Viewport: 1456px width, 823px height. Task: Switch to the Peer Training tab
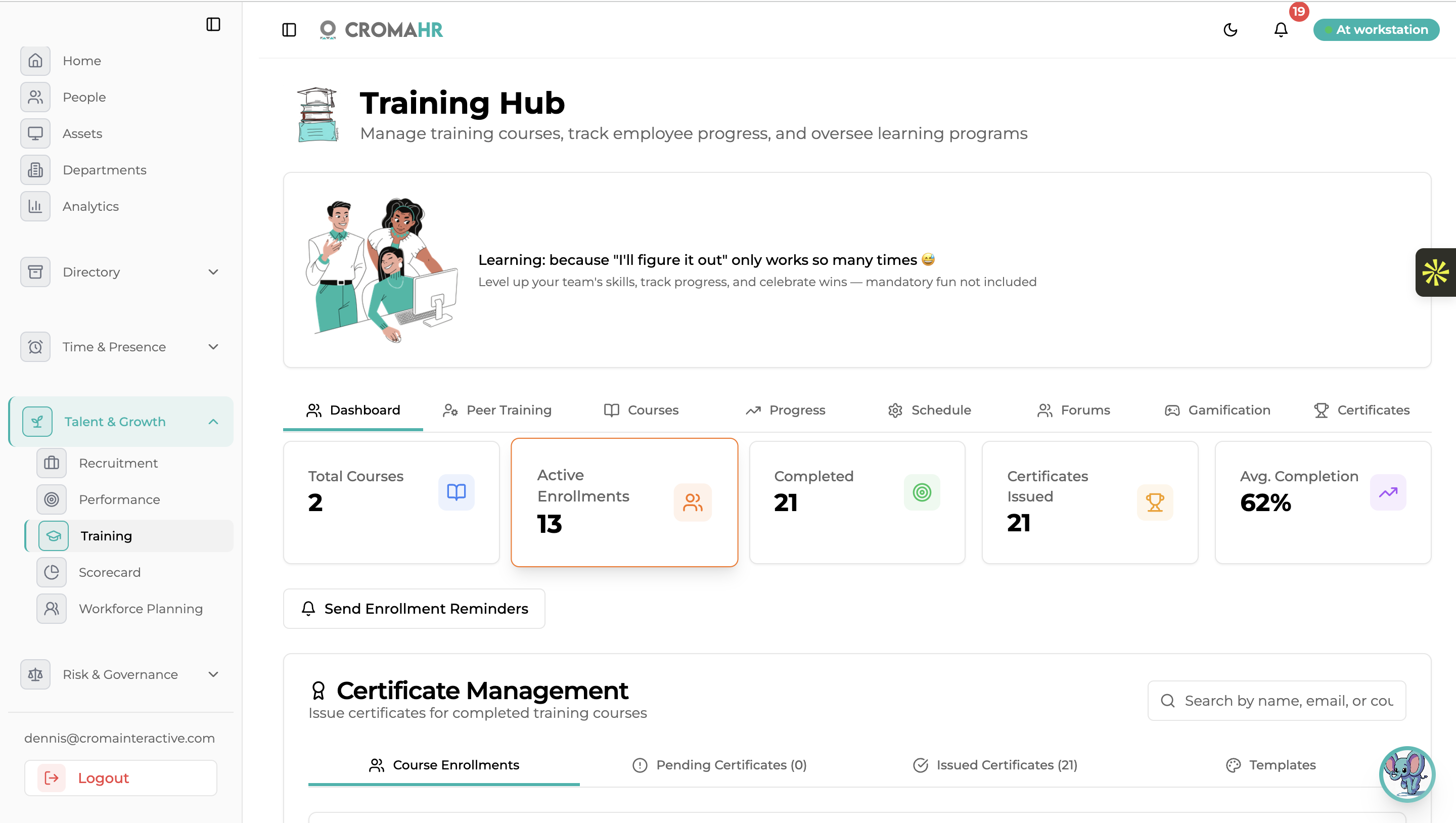497,410
